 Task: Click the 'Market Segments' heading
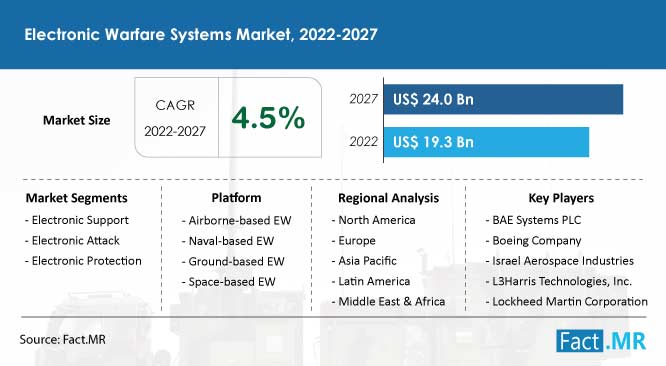(x=76, y=198)
